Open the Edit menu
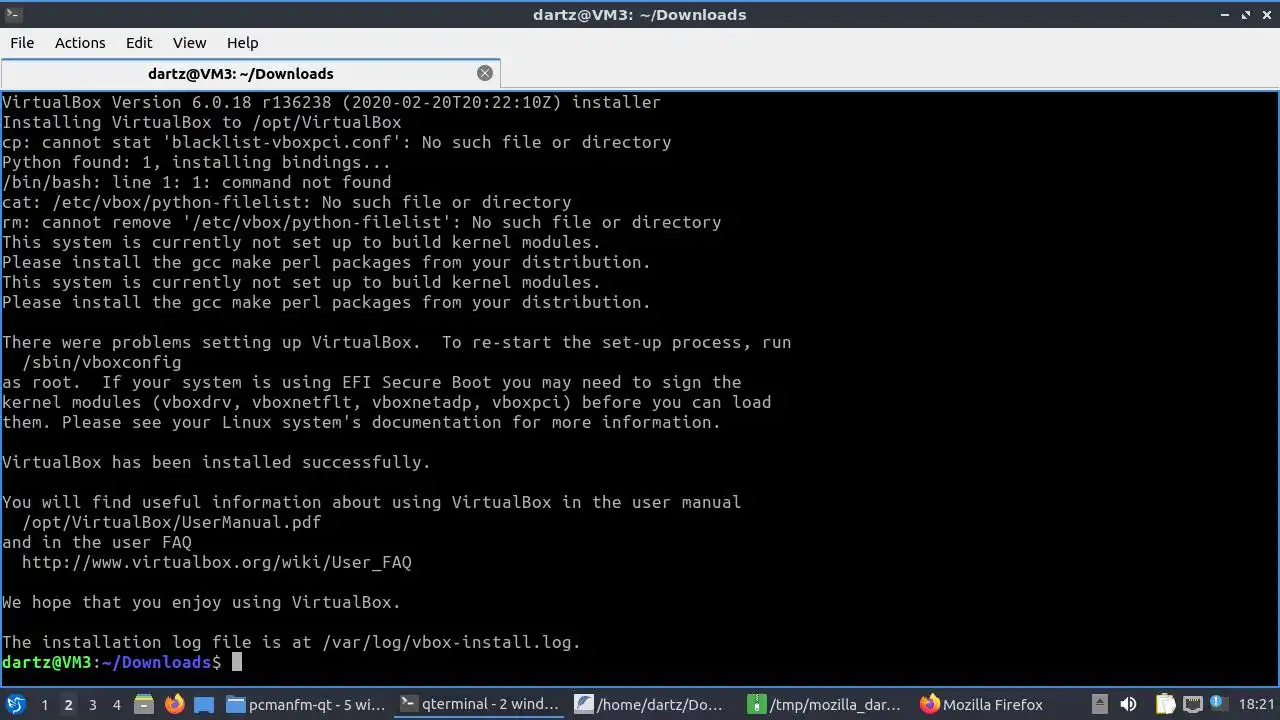The height and width of the screenshot is (720, 1280). (x=139, y=43)
